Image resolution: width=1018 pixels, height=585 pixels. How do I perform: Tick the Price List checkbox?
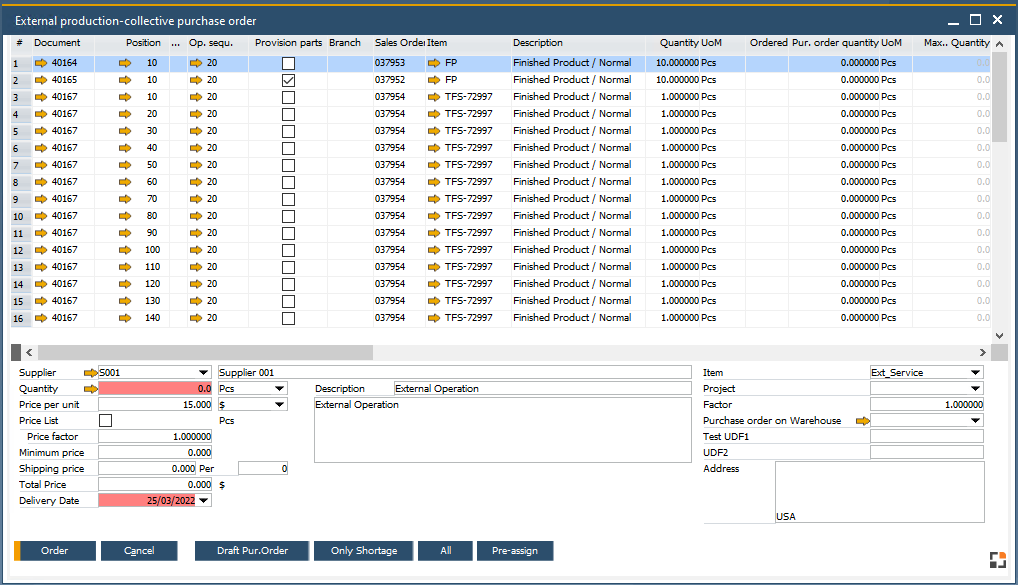point(106,421)
